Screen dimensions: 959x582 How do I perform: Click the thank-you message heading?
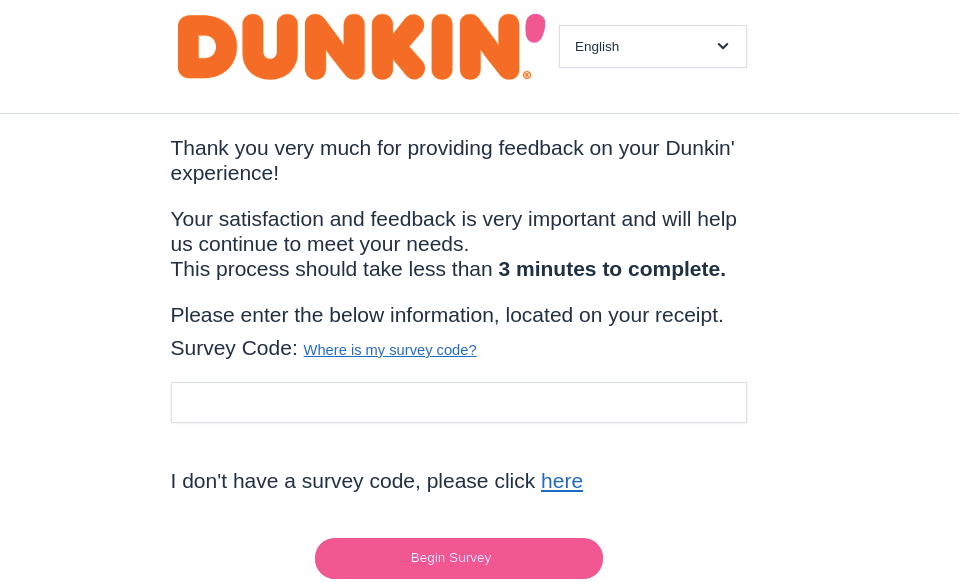(452, 160)
